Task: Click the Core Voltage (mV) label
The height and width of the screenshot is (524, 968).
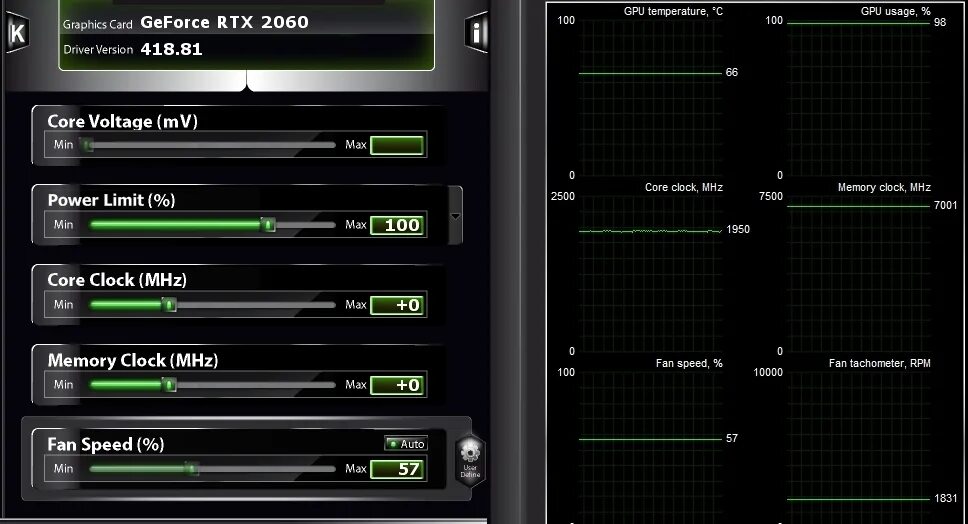Action: click(x=122, y=122)
